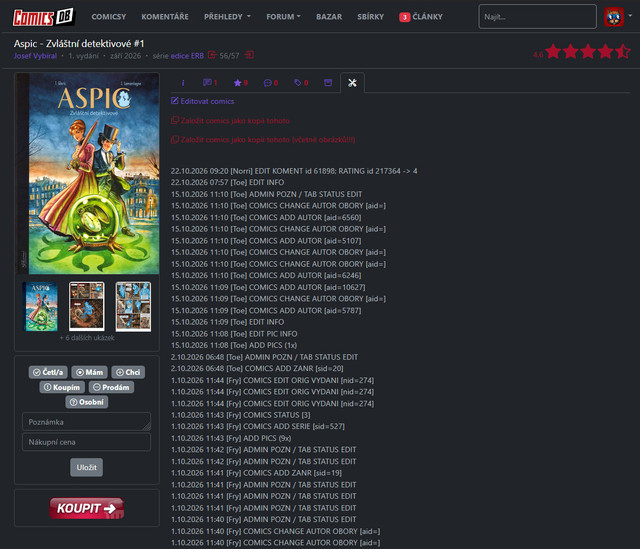Viewport: 640px width, 549px height.
Task: Show the 6 dalších ukázek previews
Action: point(87,338)
